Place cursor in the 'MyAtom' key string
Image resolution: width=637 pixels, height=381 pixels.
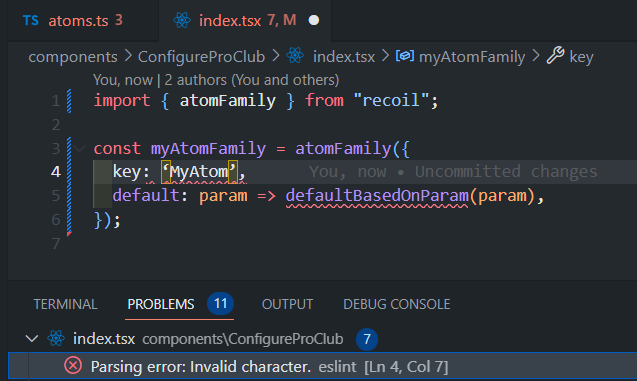pyautogui.click(x=199, y=172)
